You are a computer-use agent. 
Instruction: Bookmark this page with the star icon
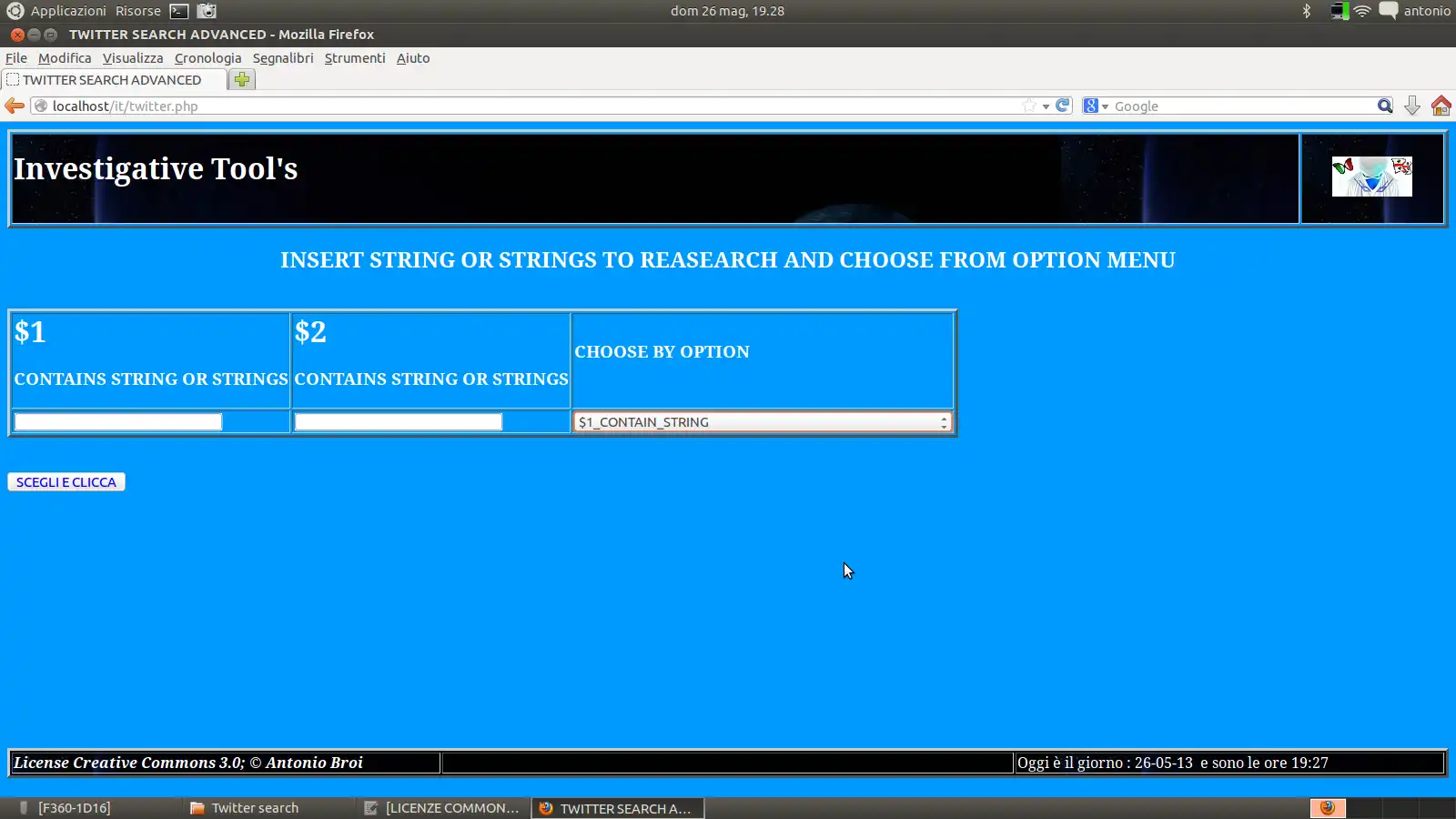click(x=1029, y=106)
